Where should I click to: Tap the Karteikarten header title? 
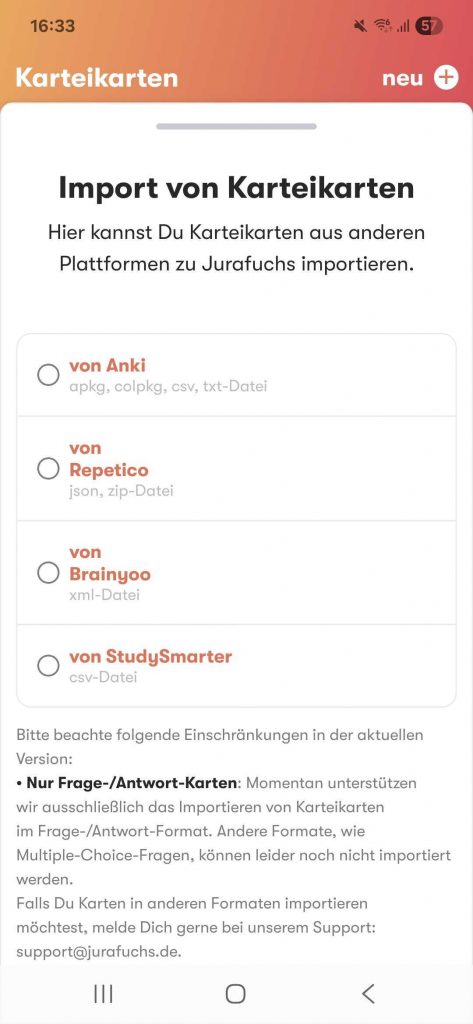click(x=97, y=78)
